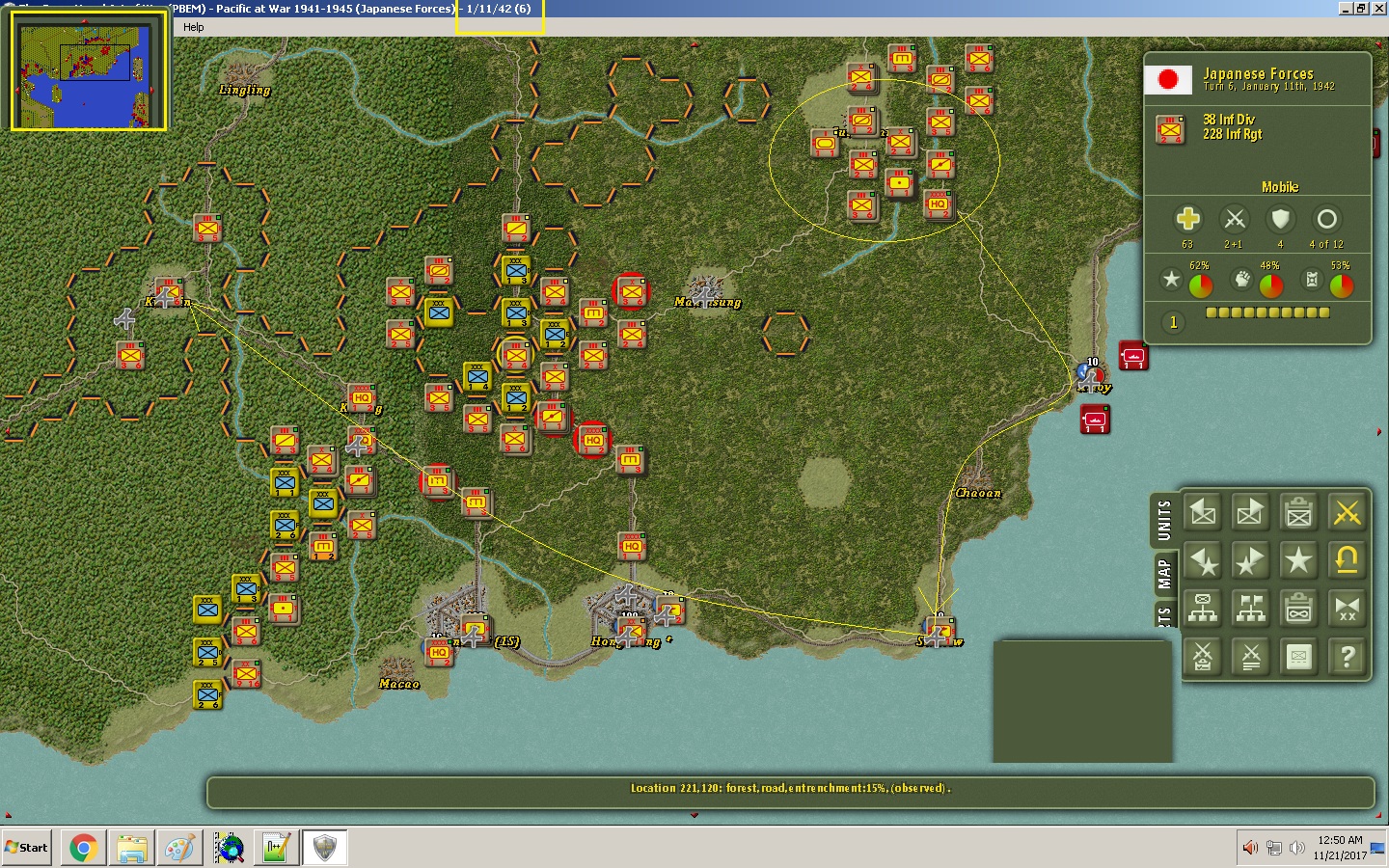Switch to the MAP tab

[1164, 574]
